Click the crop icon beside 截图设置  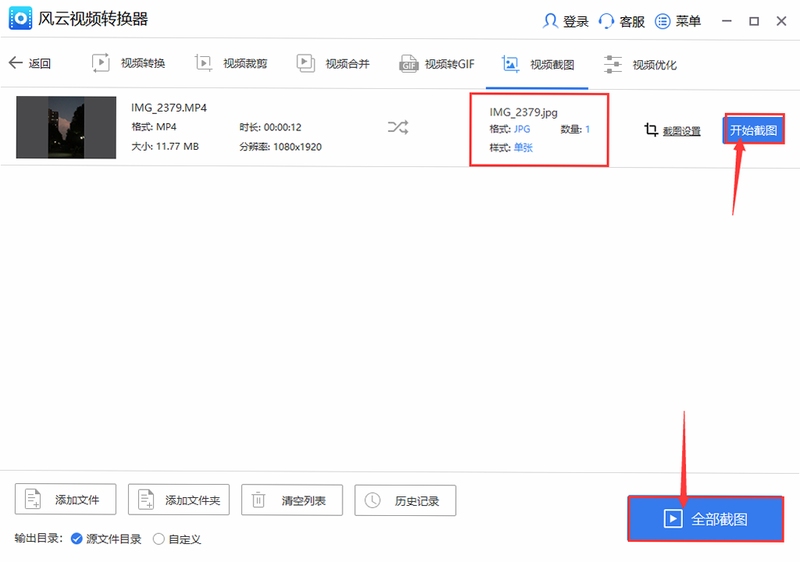pos(651,130)
